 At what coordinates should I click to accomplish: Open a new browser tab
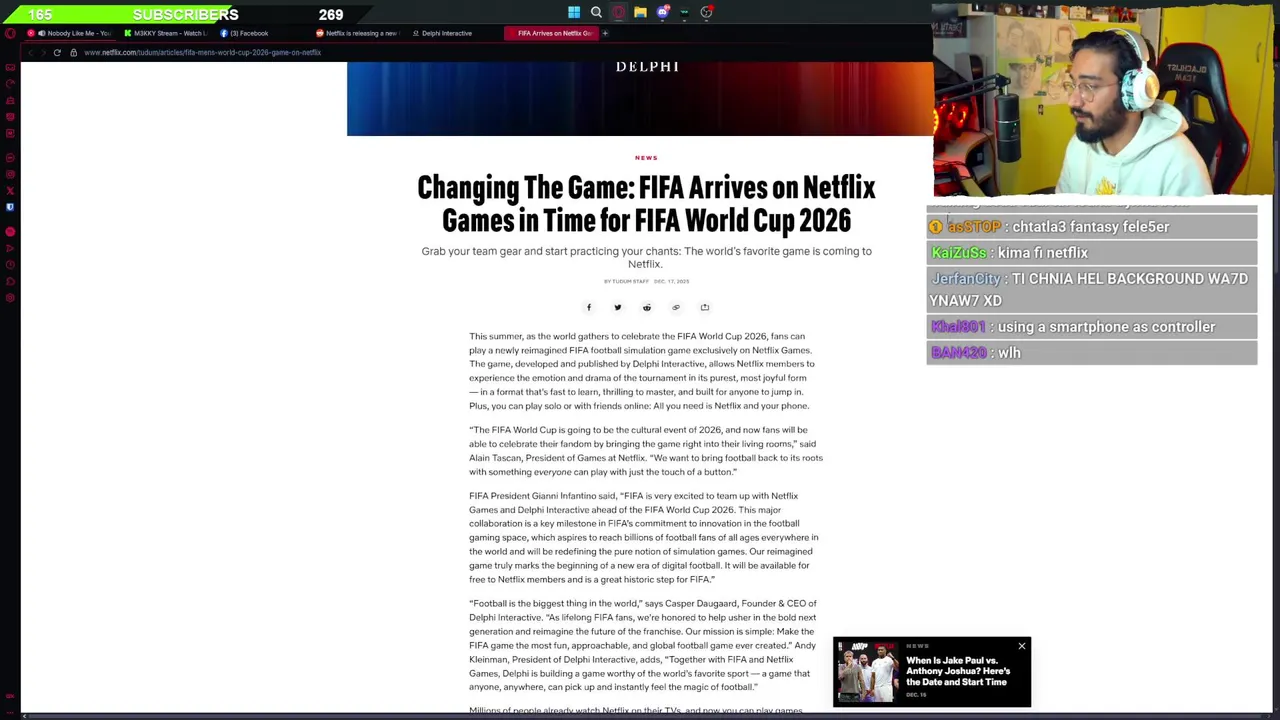click(605, 33)
